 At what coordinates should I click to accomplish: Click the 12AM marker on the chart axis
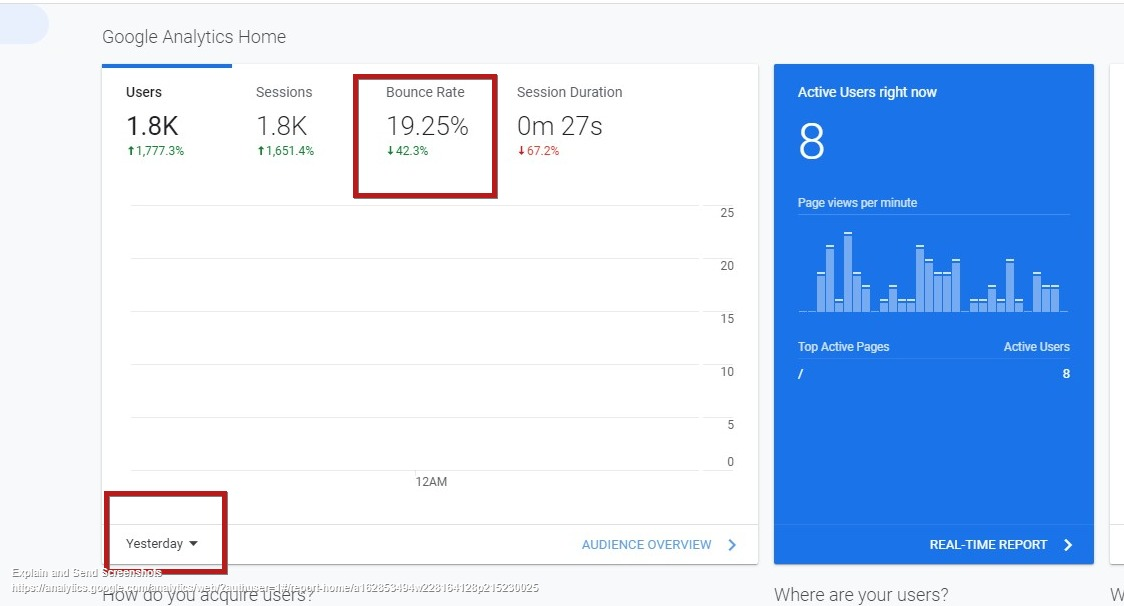point(431,482)
